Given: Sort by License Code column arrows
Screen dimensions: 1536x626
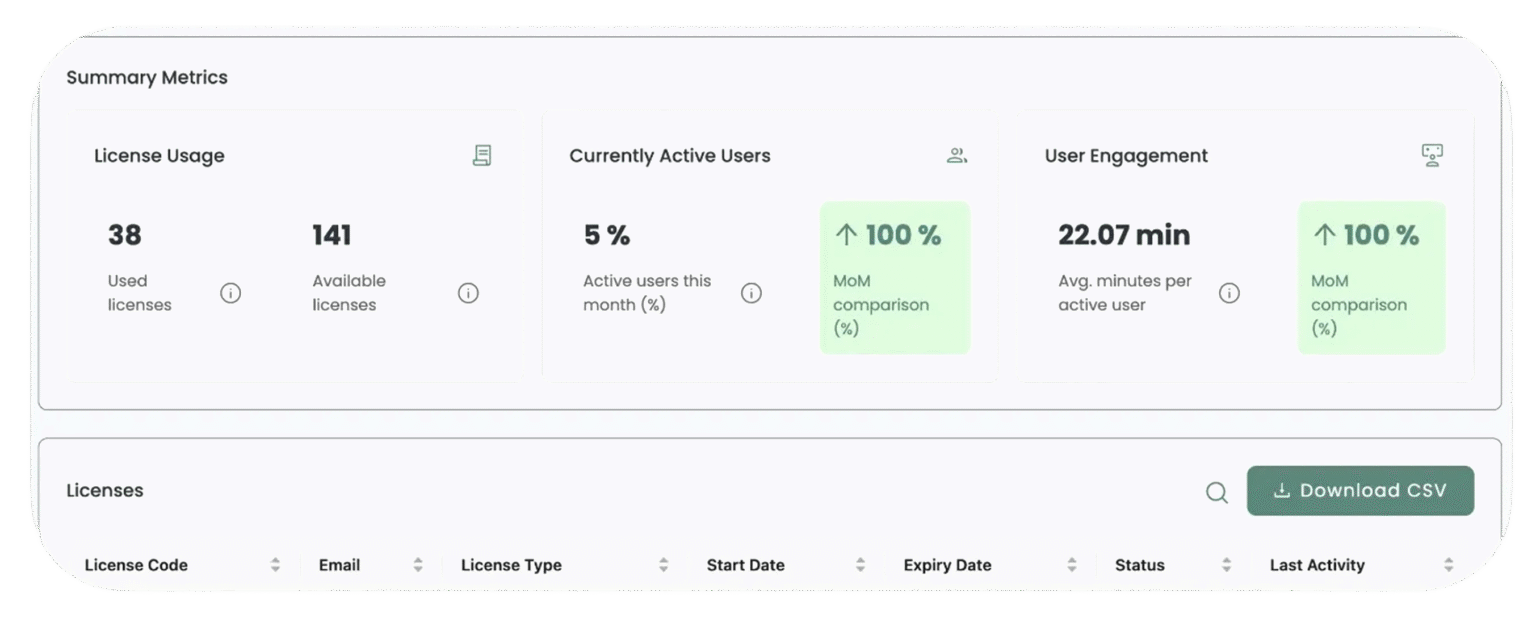Looking at the screenshot, I should click(275, 565).
